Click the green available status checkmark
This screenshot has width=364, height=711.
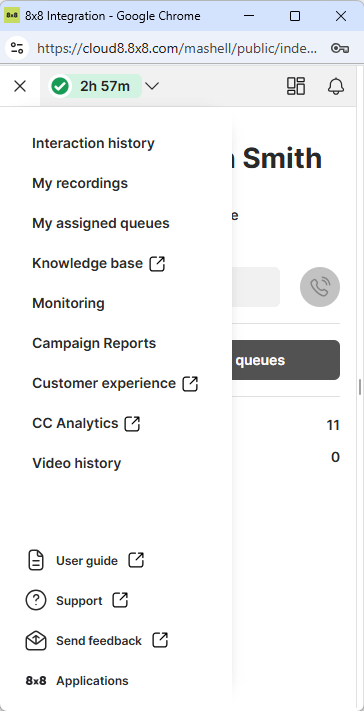pyautogui.click(x=60, y=86)
